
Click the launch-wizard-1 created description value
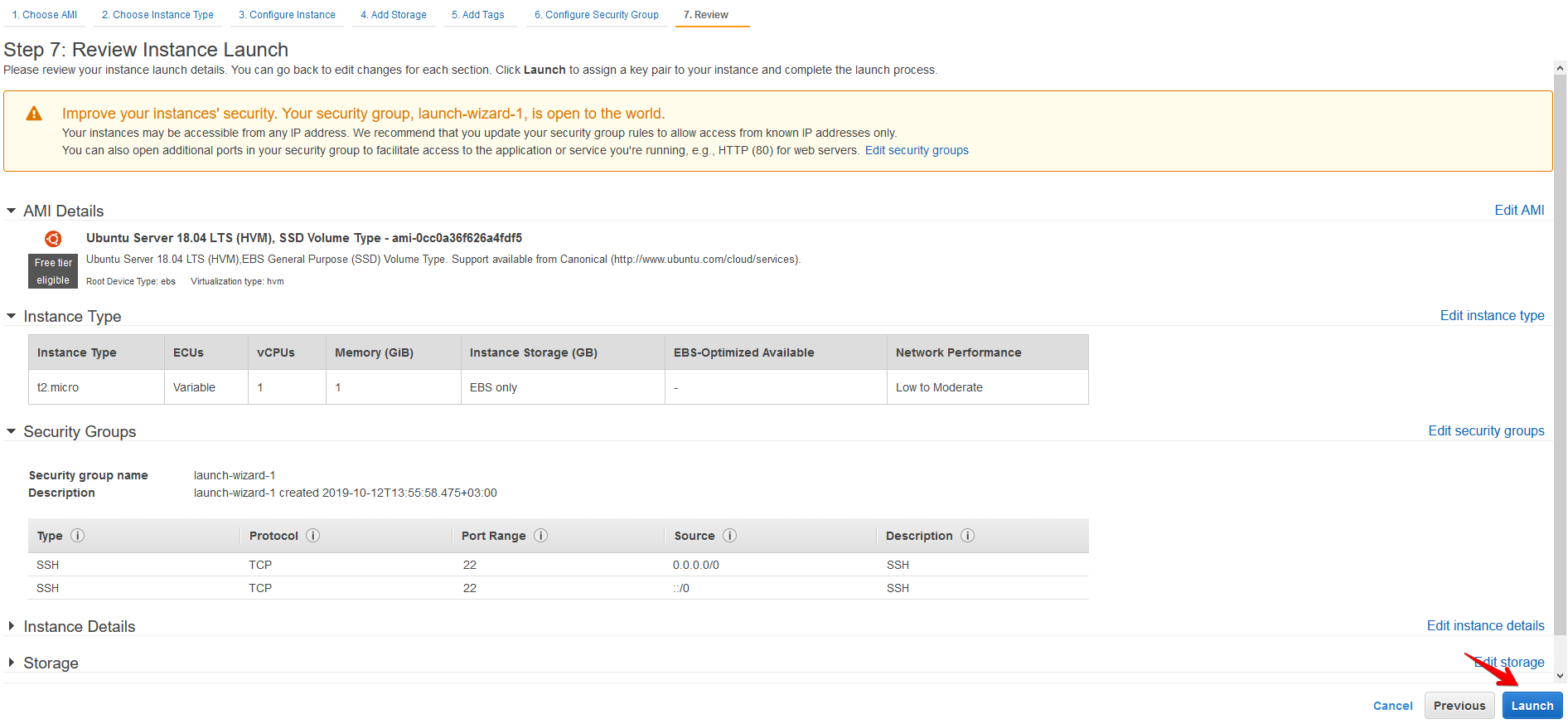point(346,493)
